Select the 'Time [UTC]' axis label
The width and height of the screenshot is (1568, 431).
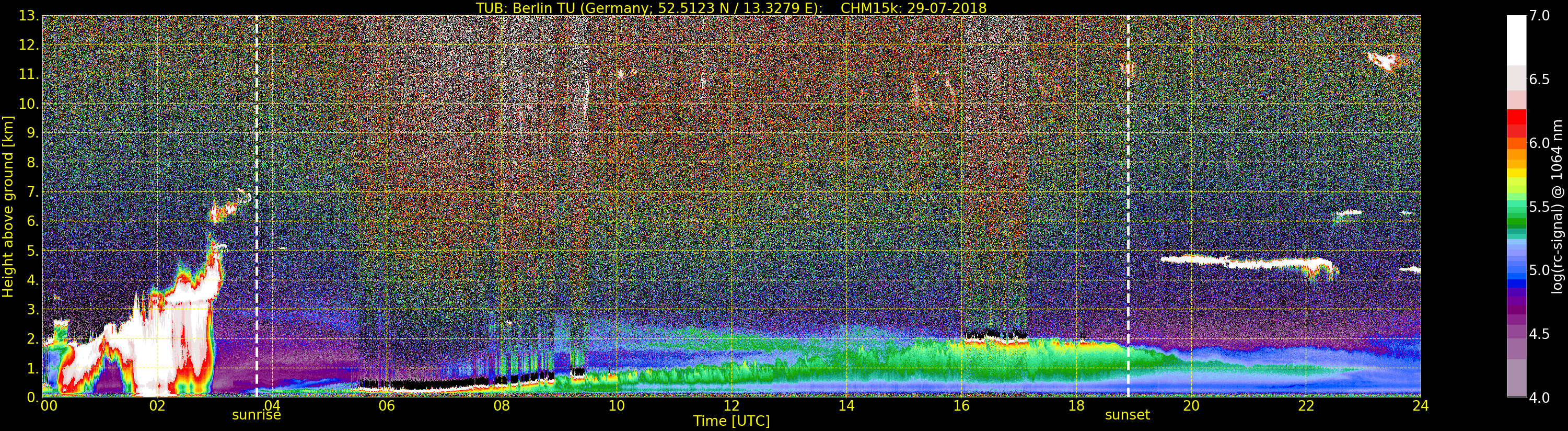coord(731,421)
